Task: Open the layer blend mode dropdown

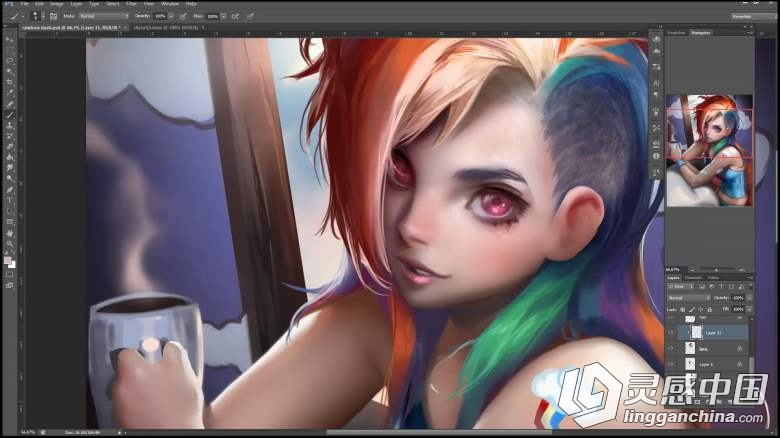Action: (689, 298)
